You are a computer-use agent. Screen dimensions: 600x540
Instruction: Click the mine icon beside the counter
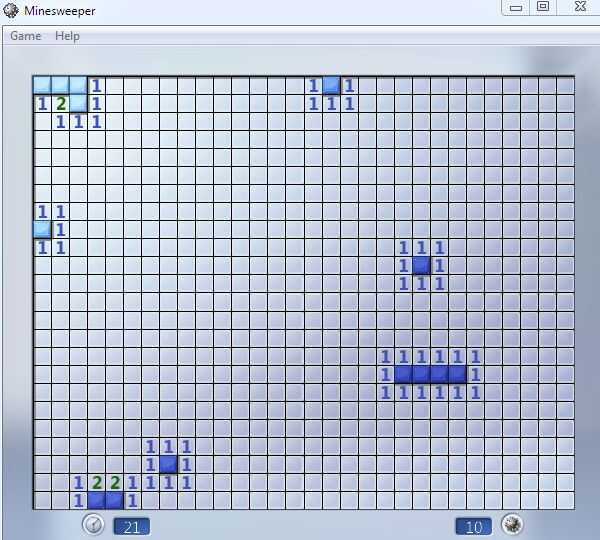coord(512,524)
